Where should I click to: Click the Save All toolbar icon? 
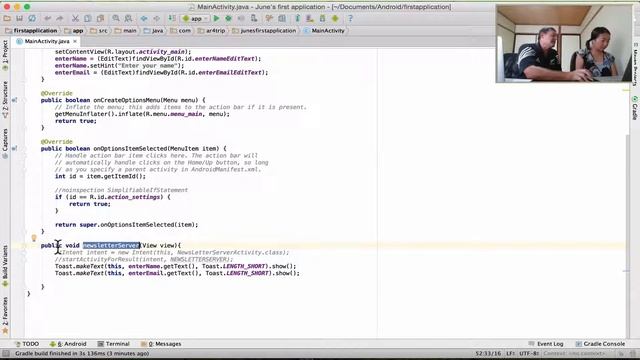tap(19, 18)
